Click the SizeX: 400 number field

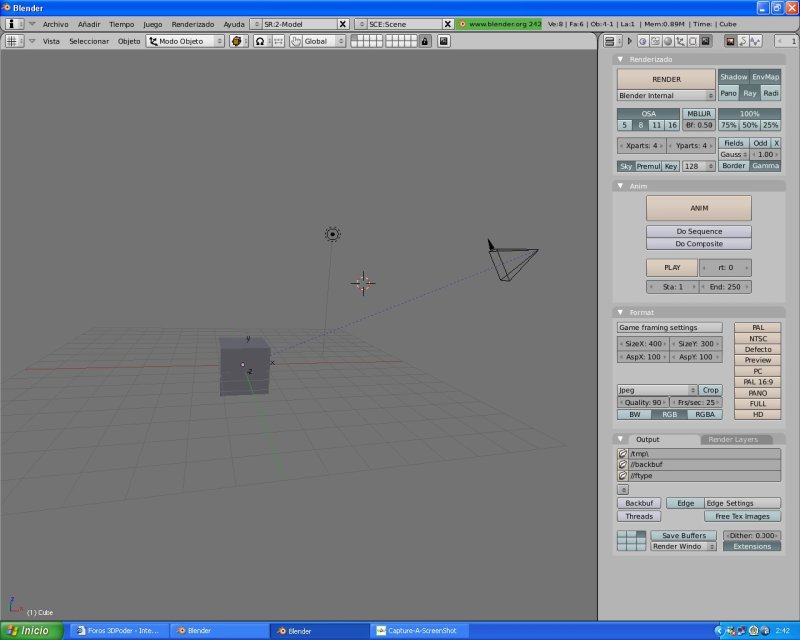643,344
